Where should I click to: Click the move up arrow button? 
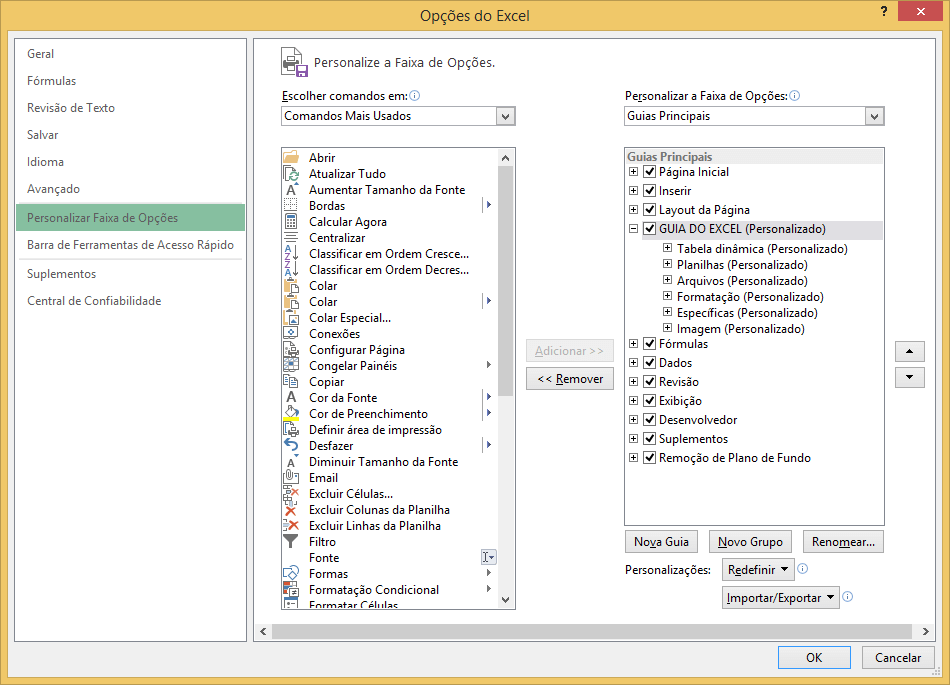[x=909, y=351]
